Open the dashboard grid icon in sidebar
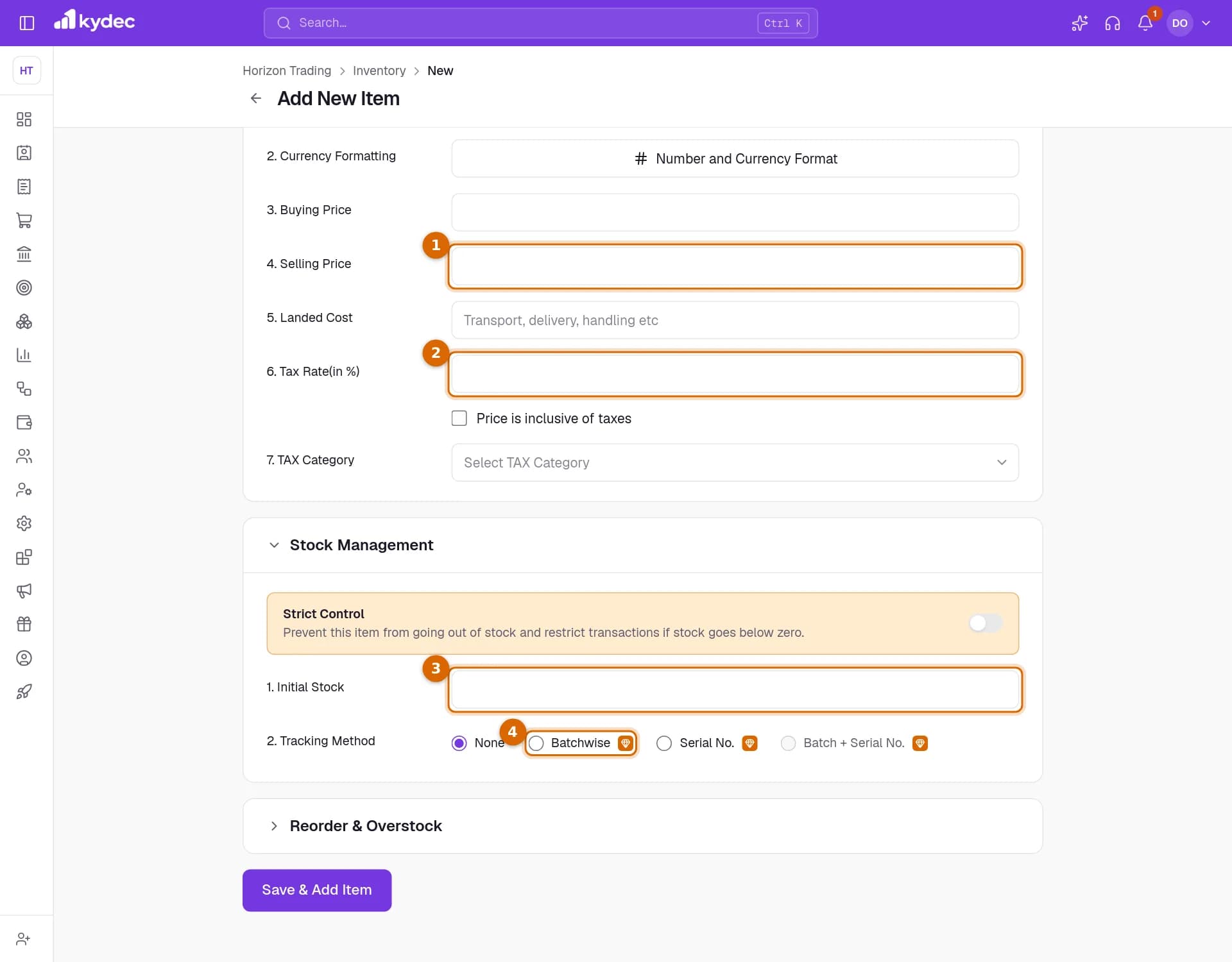Viewport: 1232px width, 962px height. (24, 119)
